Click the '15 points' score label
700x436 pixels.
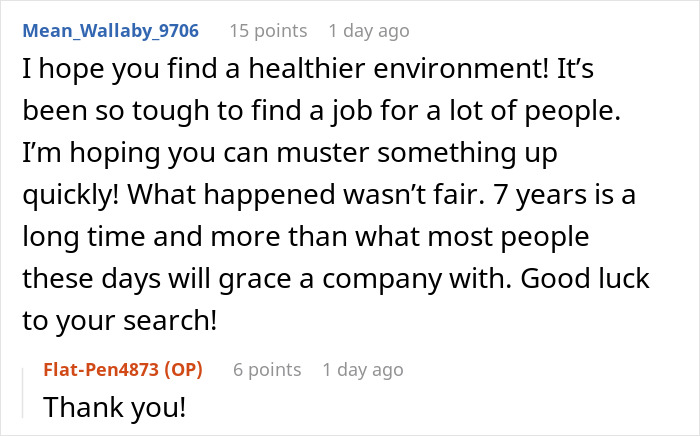[x=267, y=31]
